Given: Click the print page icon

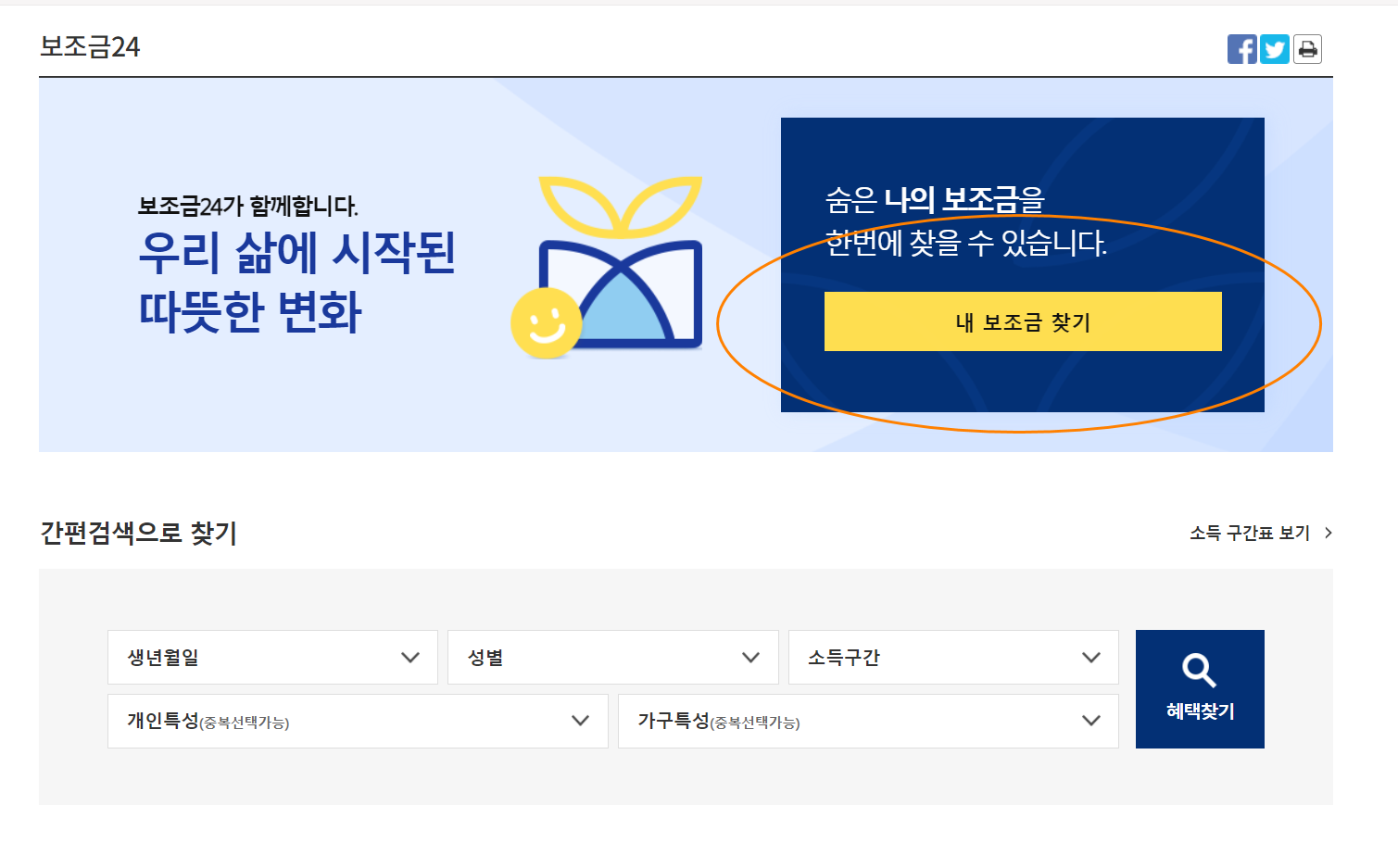Looking at the screenshot, I should (x=1307, y=49).
